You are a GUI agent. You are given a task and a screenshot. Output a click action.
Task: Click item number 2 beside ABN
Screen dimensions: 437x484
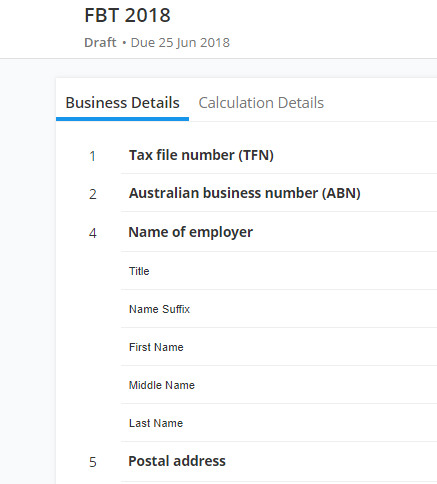pos(93,194)
